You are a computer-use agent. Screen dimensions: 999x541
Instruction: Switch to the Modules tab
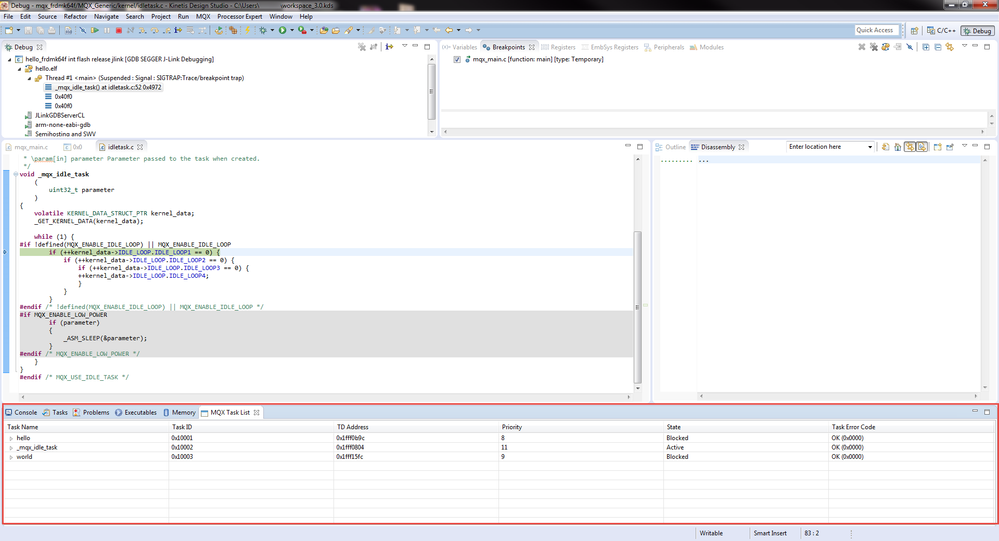(x=707, y=47)
